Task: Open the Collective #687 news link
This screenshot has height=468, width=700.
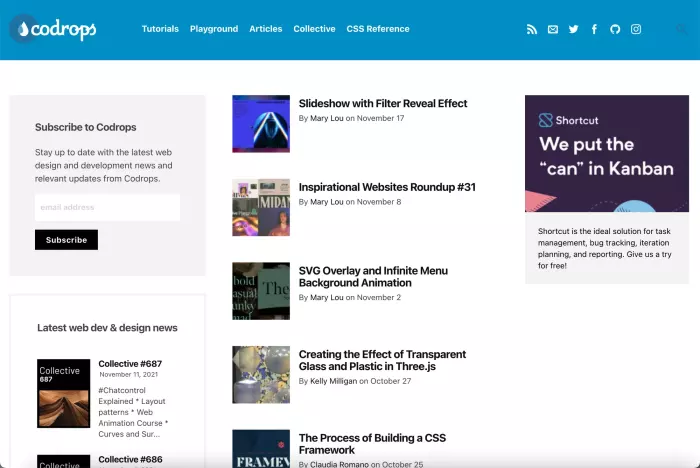Action: click(130, 364)
